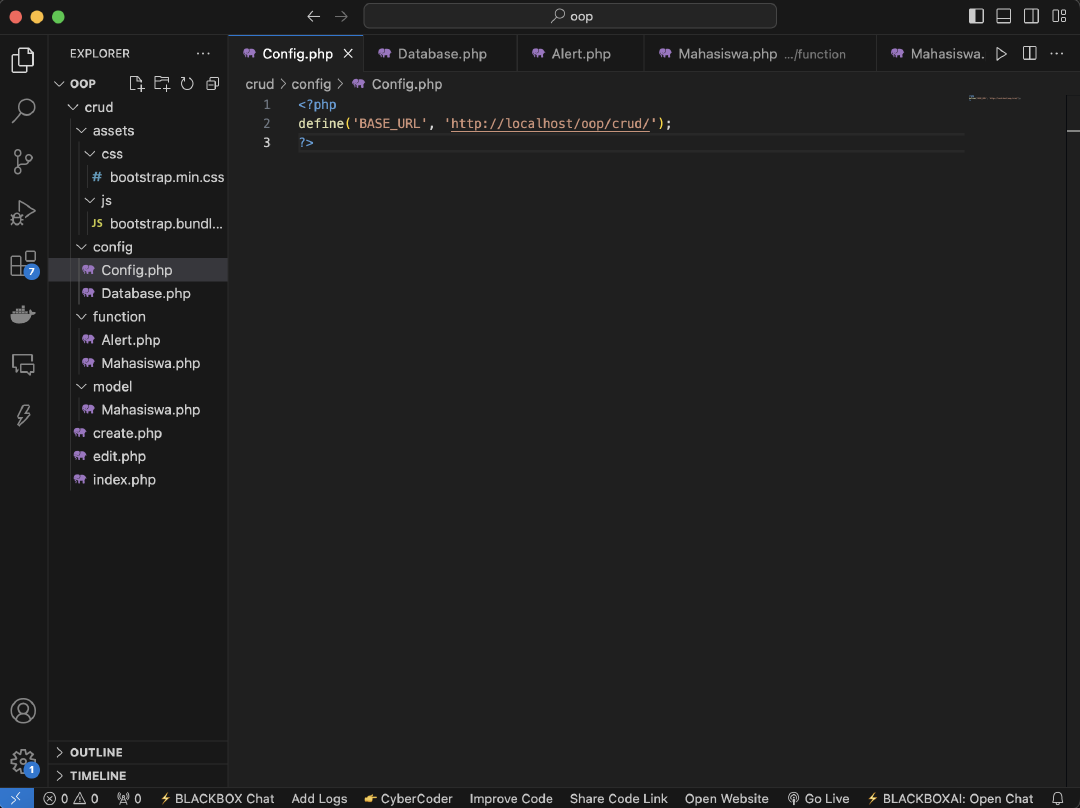Open the editor actions ellipsis menu
Viewport: 1080px width, 808px height.
click(1057, 53)
